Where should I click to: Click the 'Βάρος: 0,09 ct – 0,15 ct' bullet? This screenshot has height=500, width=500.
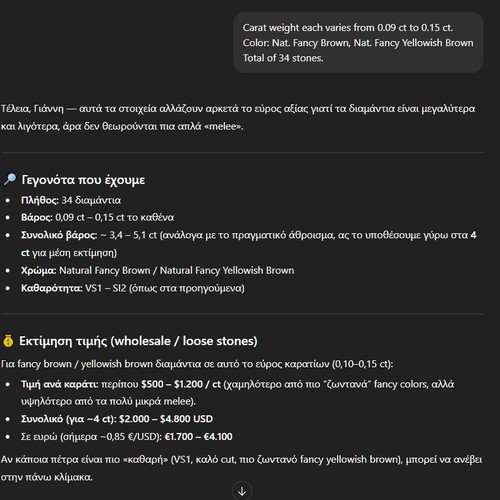[x=97, y=217]
